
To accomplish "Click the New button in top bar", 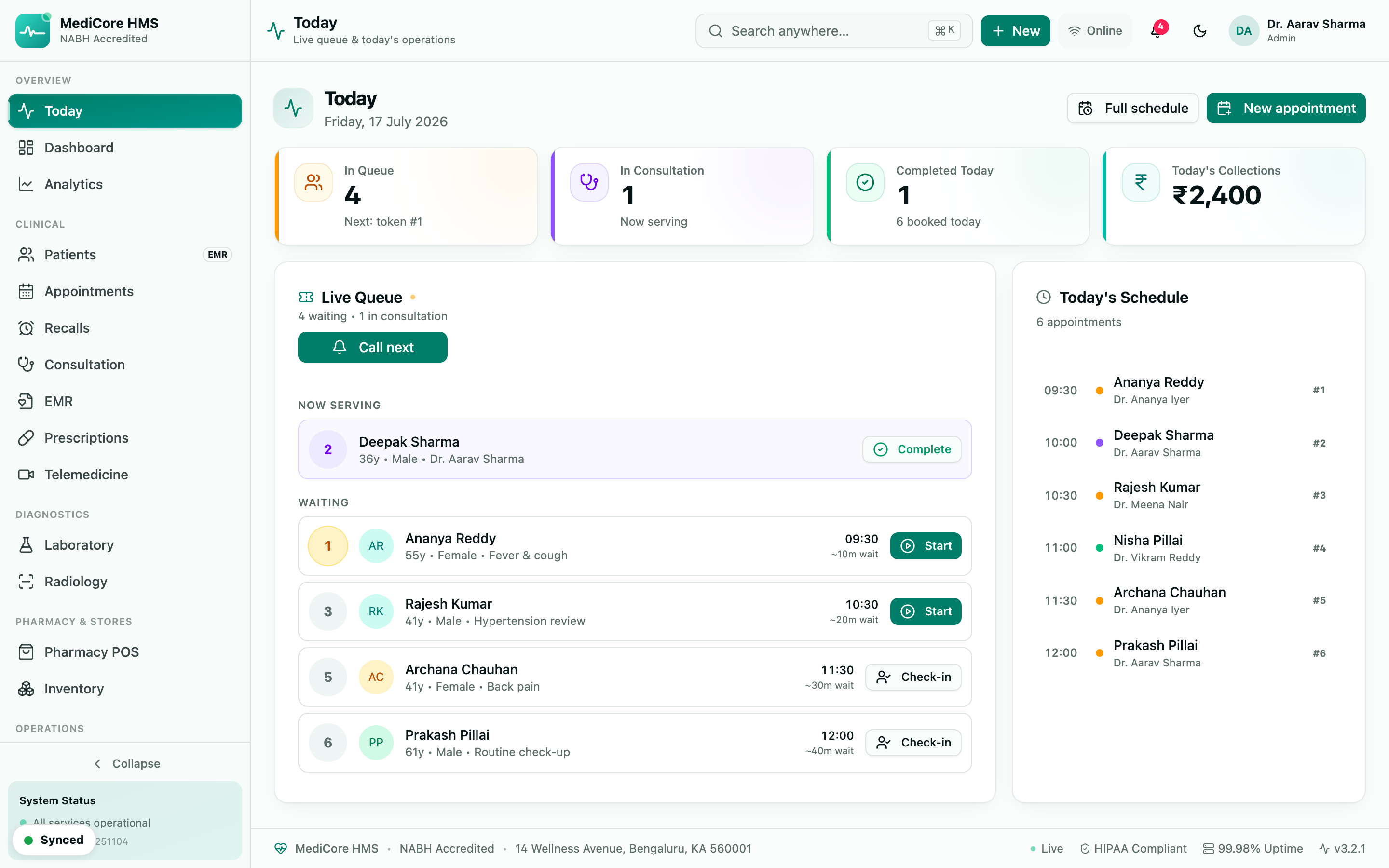I will click(x=1015, y=31).
